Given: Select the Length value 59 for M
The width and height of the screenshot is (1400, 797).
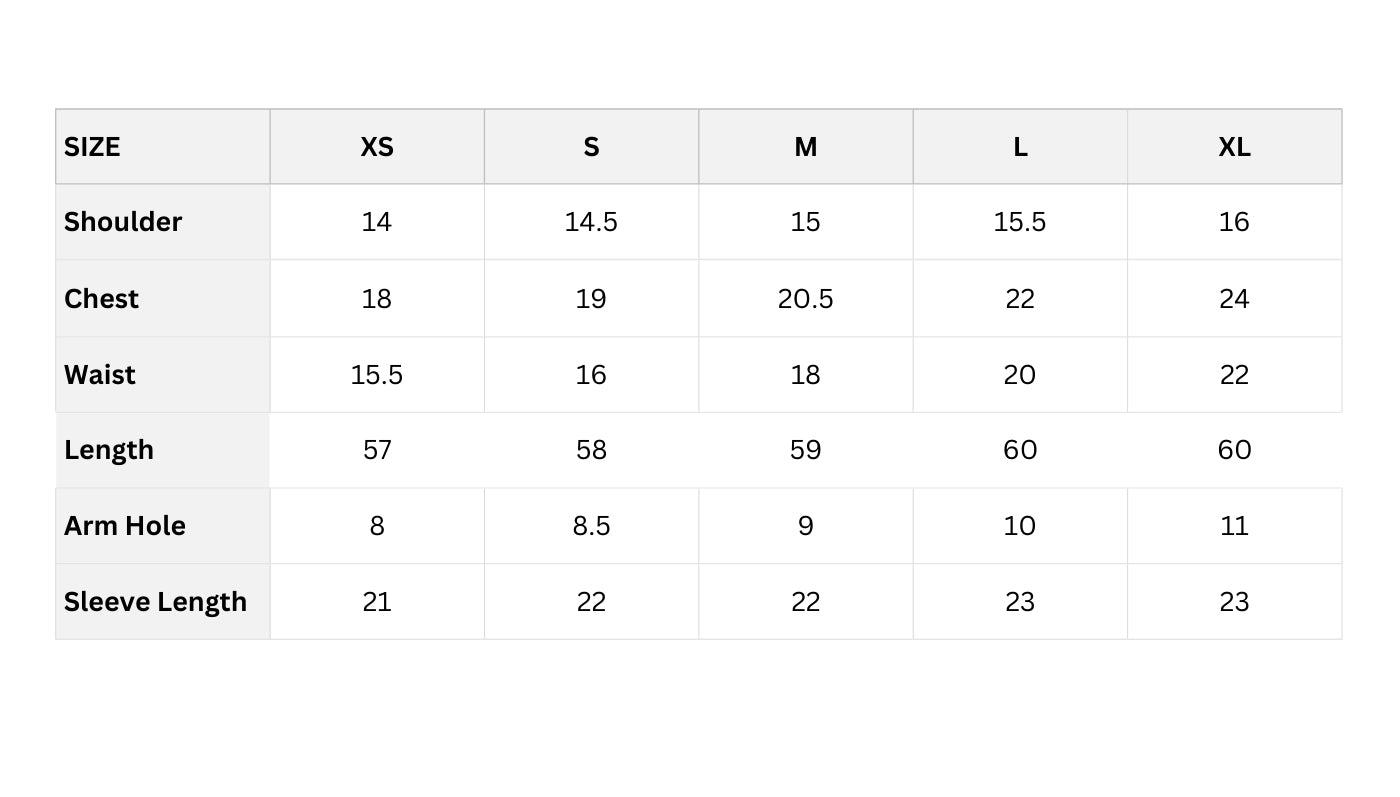Looking at the screenshot, I should [805, 450].
